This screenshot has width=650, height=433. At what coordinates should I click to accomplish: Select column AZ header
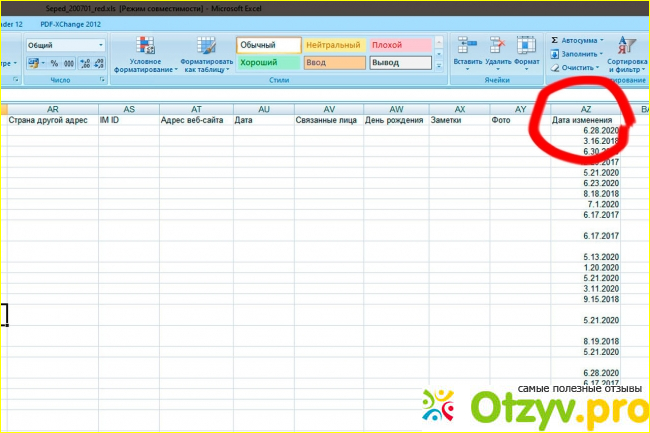click(x=587, y=108)
